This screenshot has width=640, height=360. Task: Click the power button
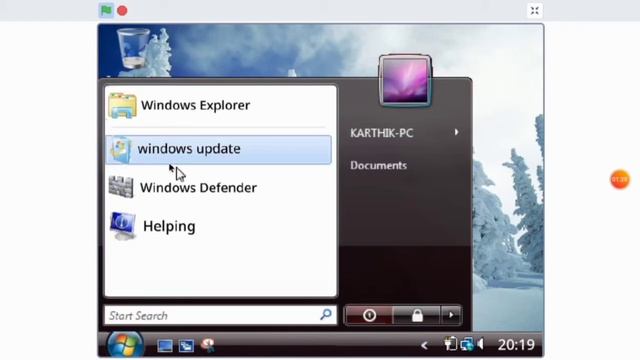[369, 315]
